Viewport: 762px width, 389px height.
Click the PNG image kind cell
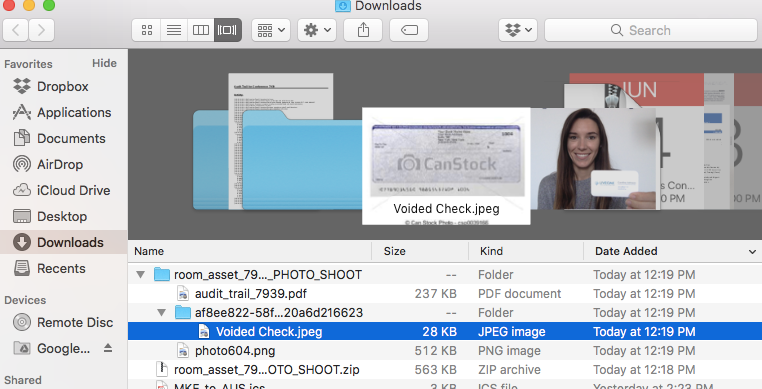coord(509,351)
